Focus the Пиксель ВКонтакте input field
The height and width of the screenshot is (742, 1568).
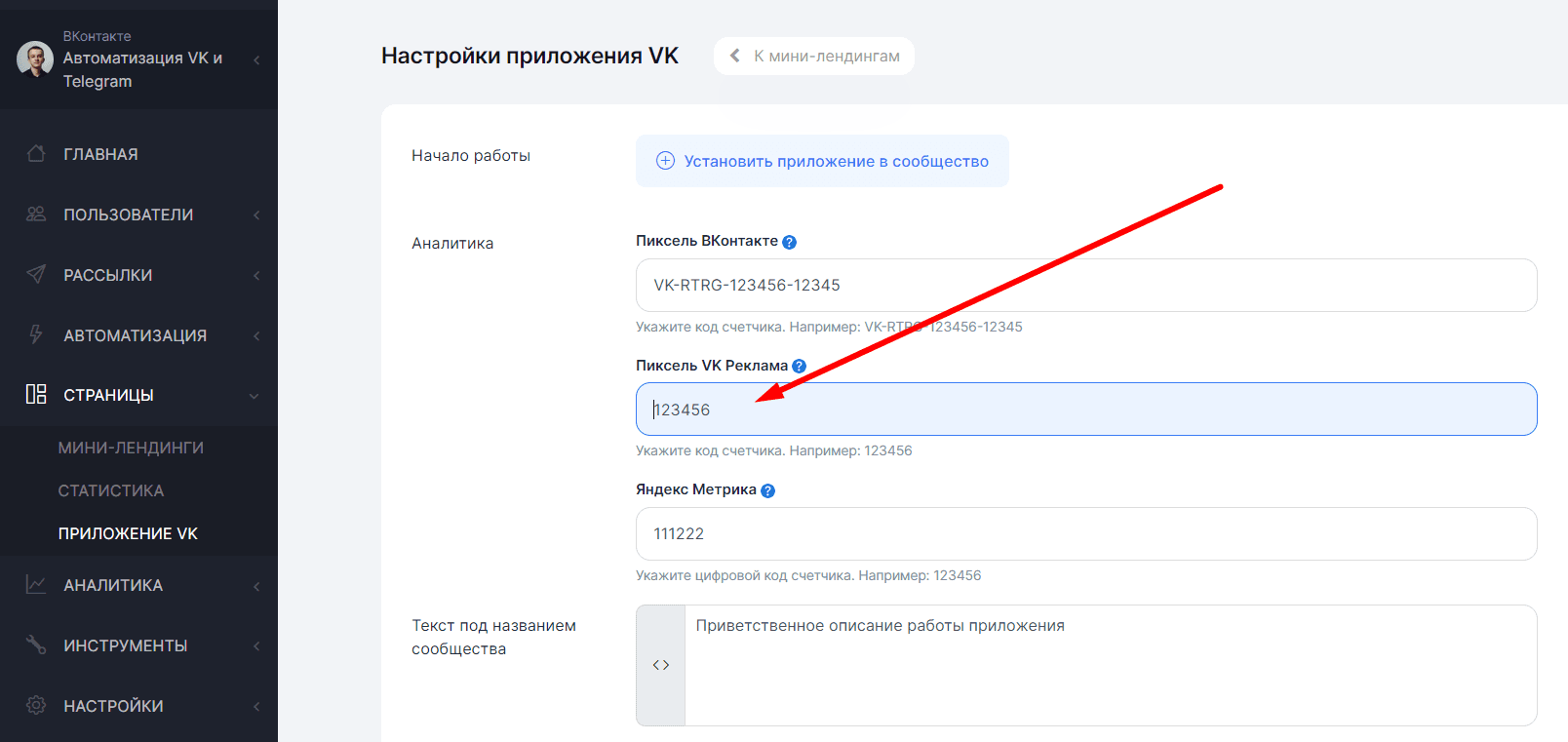tap(1085, 285)
